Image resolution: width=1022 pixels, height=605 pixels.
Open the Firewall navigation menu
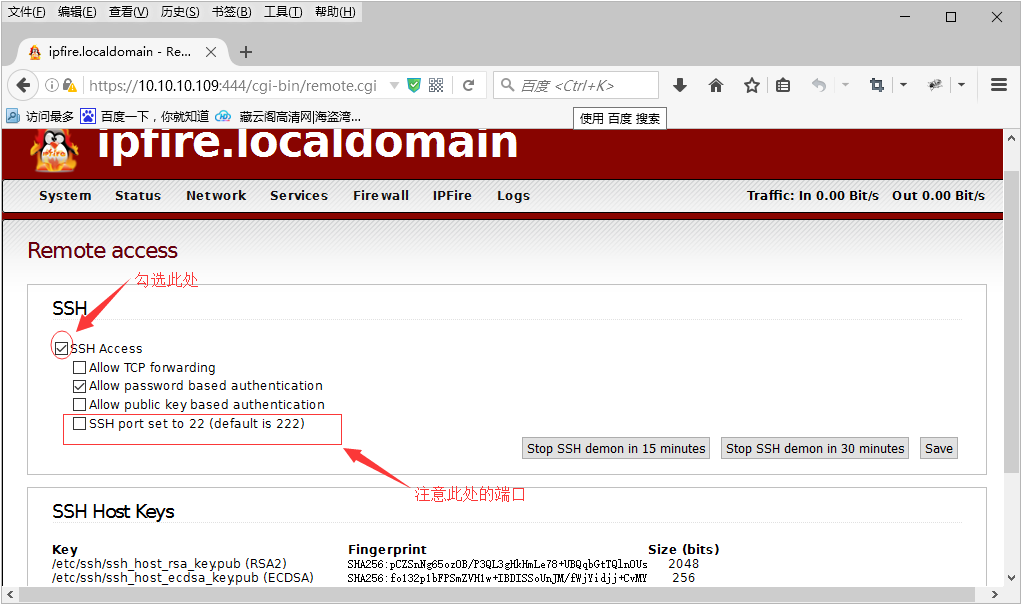[x=381, y=196]
